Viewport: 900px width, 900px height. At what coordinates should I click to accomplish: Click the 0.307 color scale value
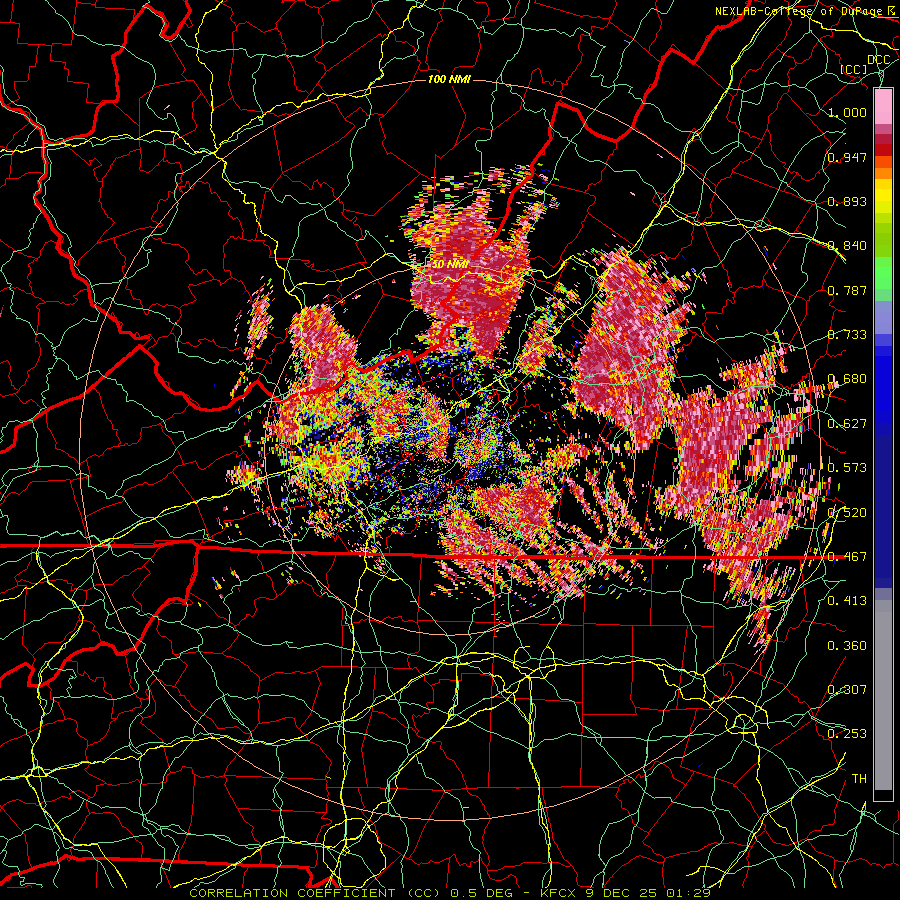[x=847, y=690]
